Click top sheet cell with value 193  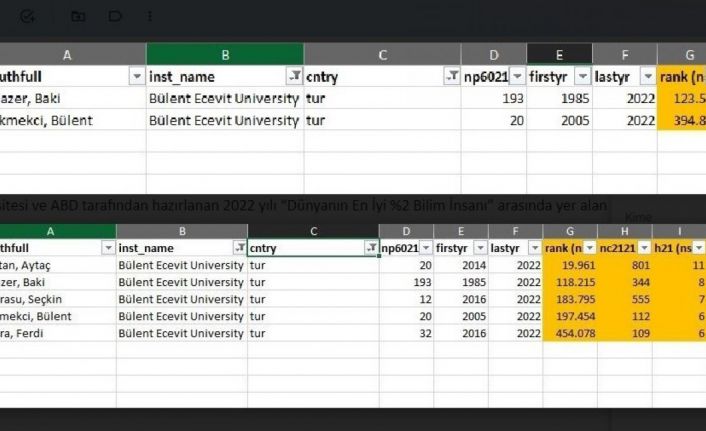pos(494,98)
